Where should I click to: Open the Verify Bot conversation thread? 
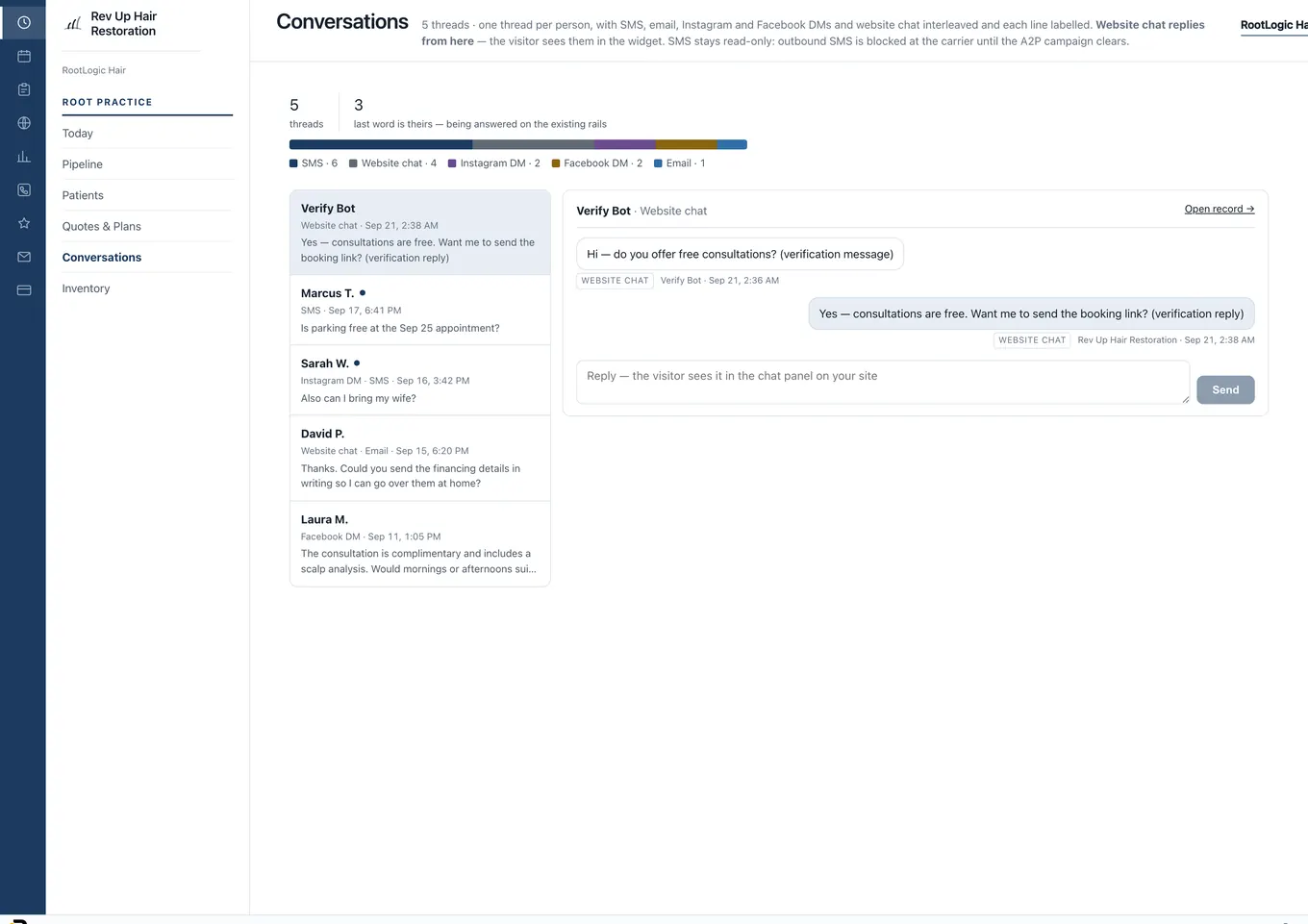[x=420, y=233]
